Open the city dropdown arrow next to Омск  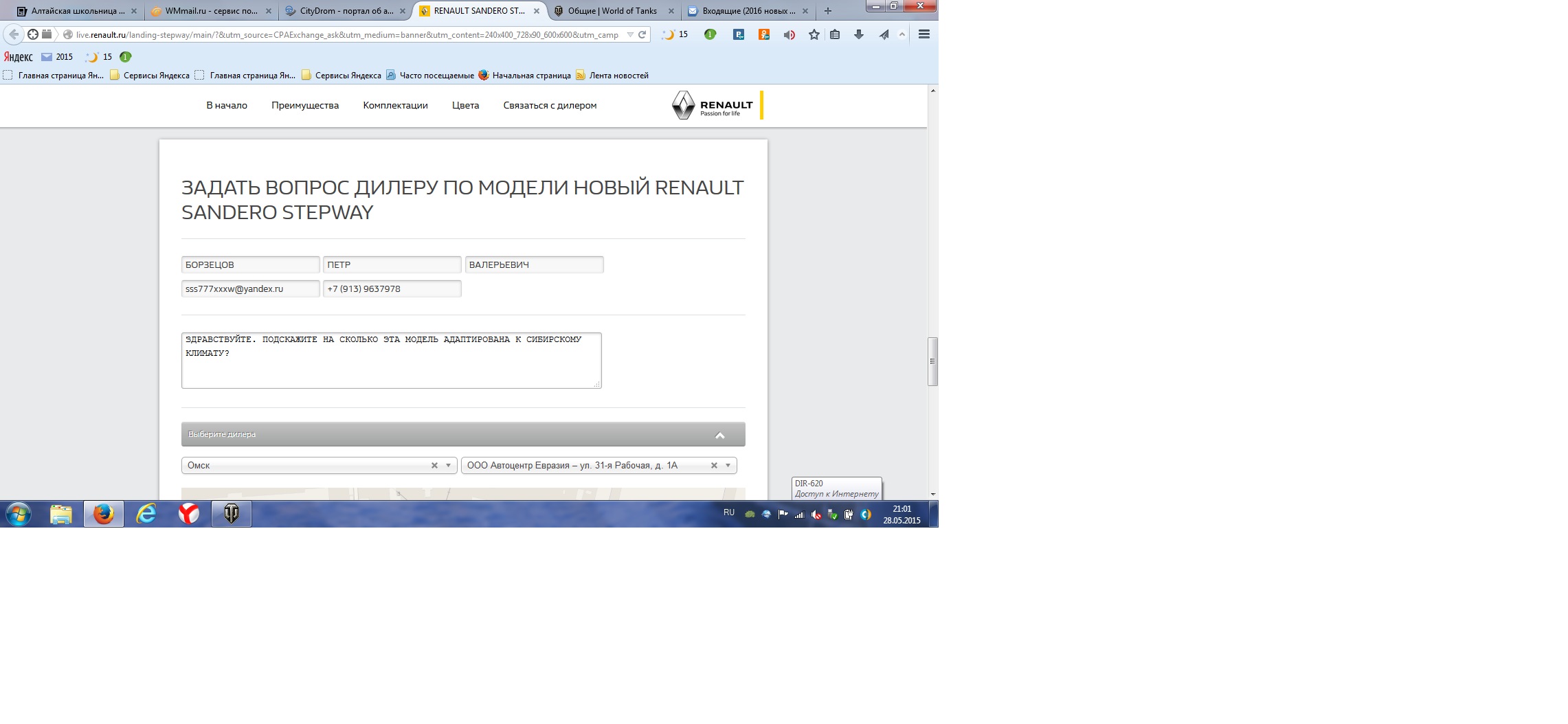448,466
